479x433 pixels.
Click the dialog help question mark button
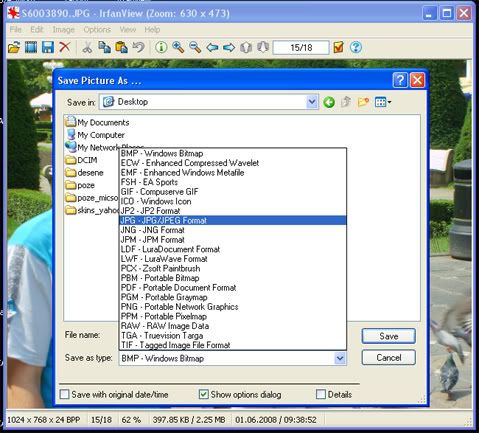[400, 80]
